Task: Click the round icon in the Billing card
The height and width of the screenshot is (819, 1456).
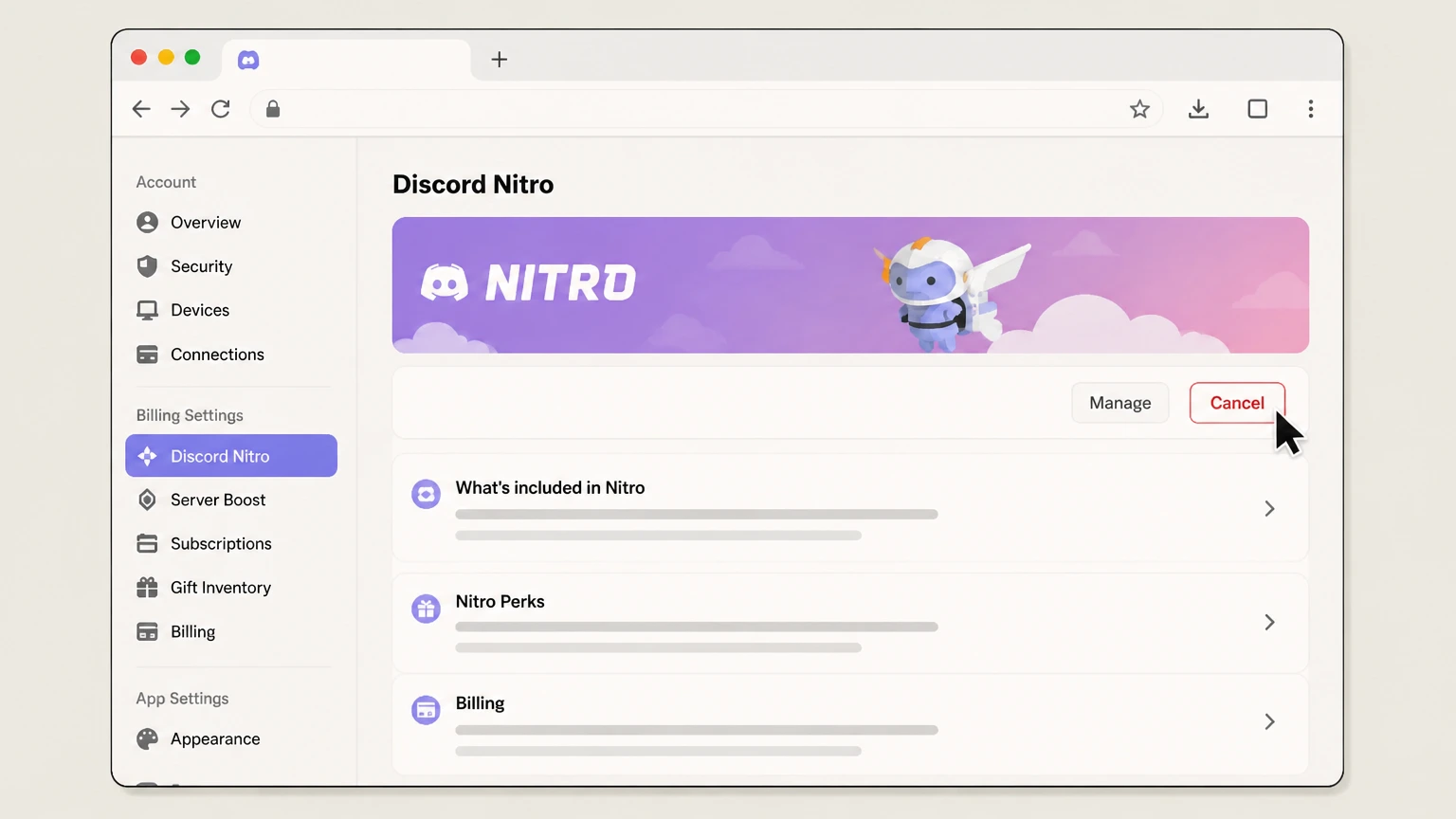Action: (426, 709)
